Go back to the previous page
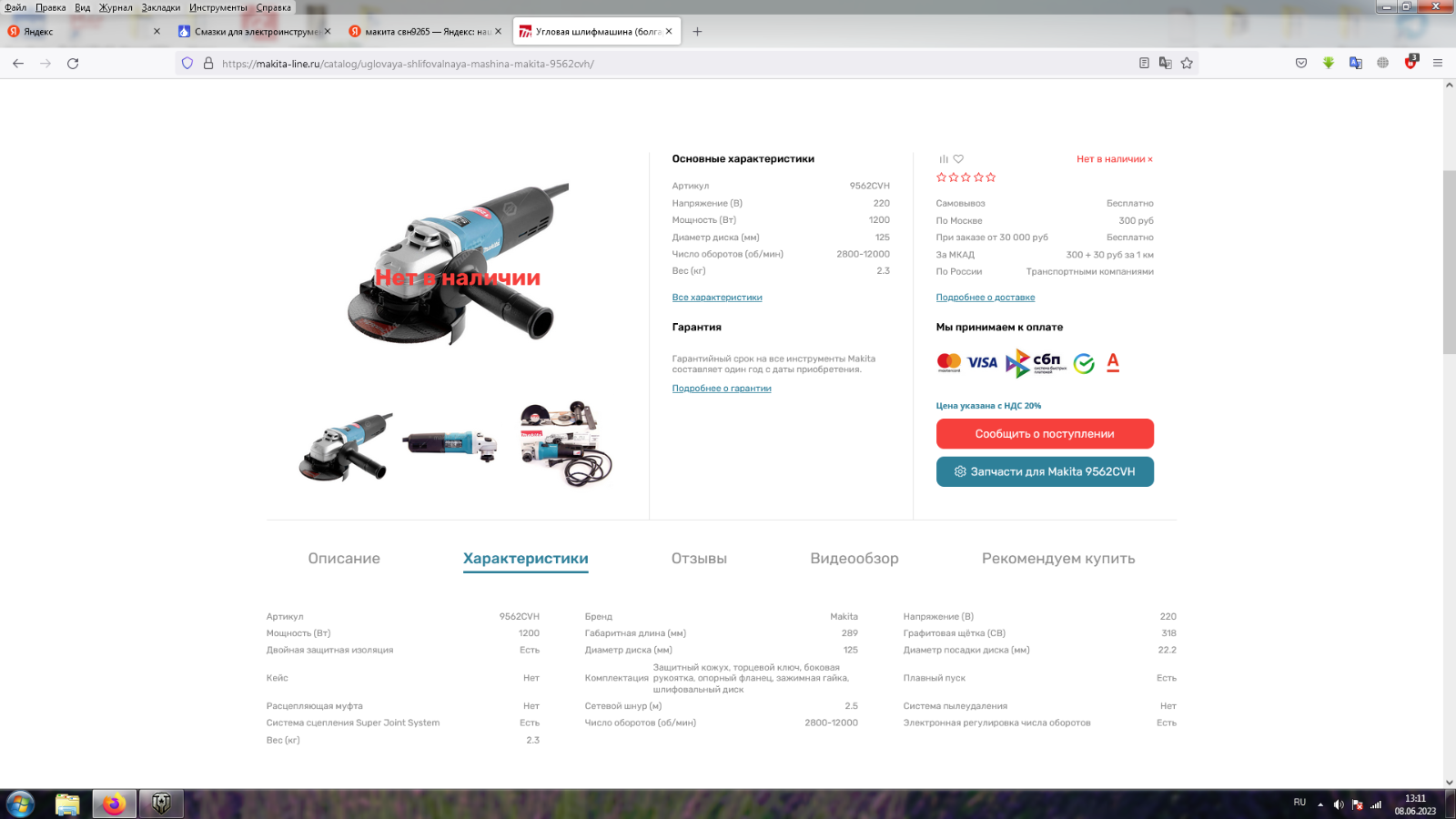Screen dimensions: 1456x819 pos(18,64)
